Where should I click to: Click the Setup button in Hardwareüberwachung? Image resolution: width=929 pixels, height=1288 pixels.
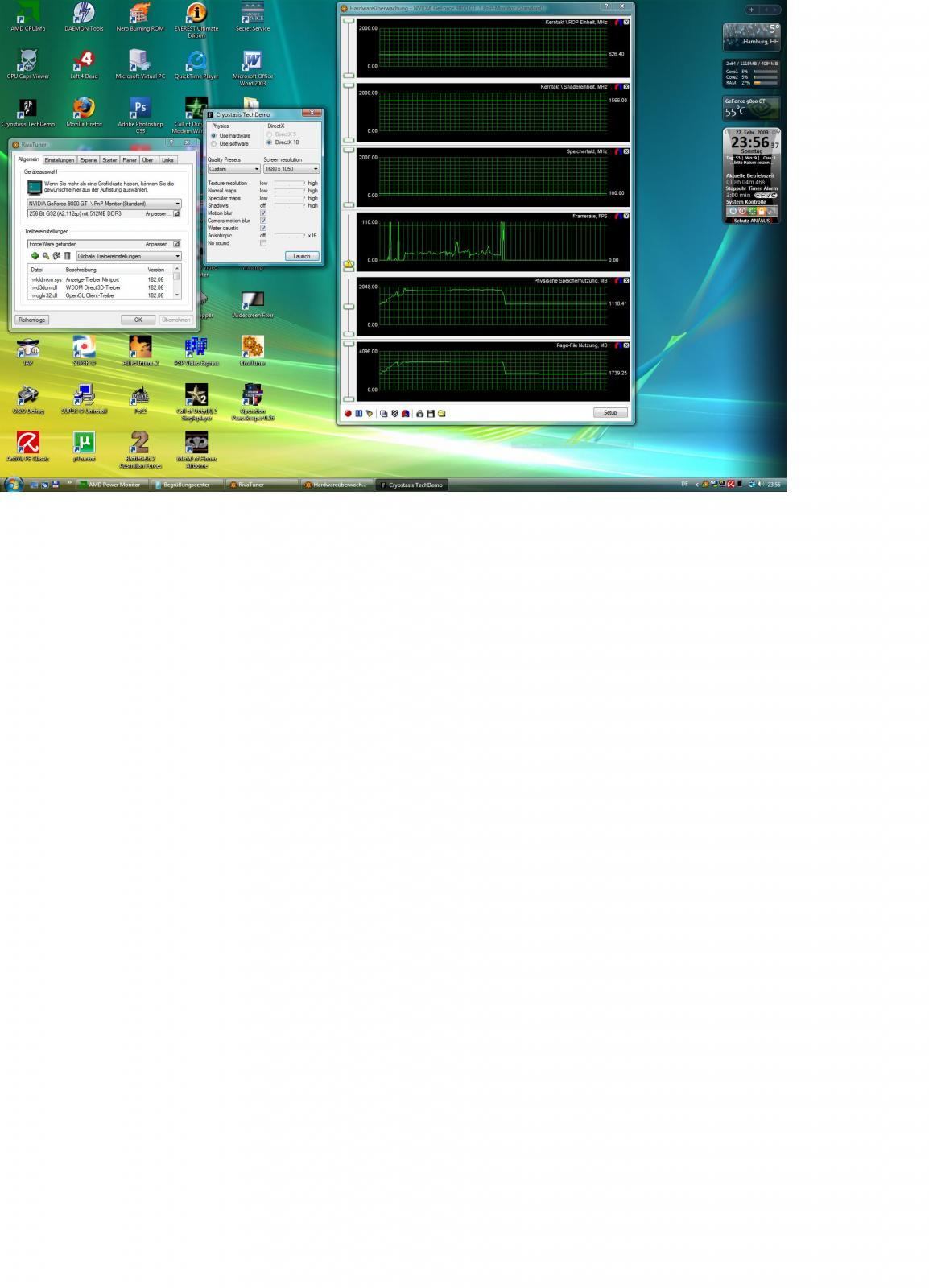(610, 412)
